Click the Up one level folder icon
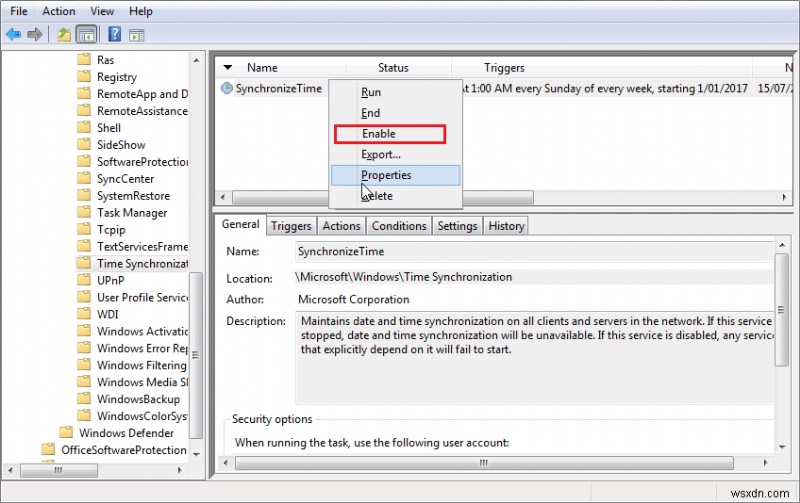800x503 pixels. (x=64, y=35)
